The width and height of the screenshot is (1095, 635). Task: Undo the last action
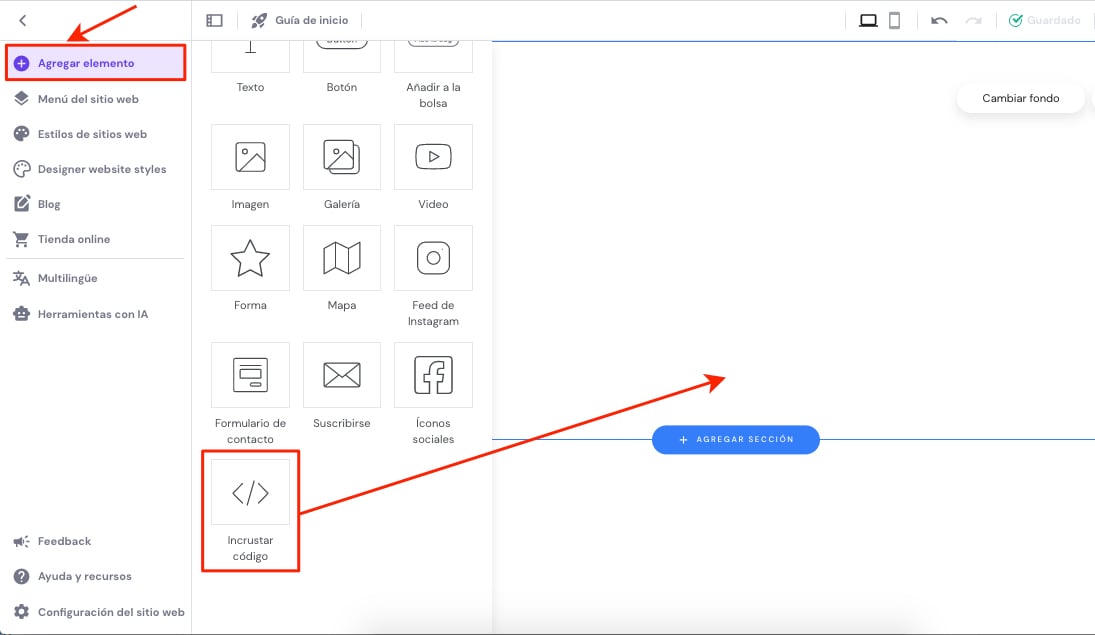(939, 20)
